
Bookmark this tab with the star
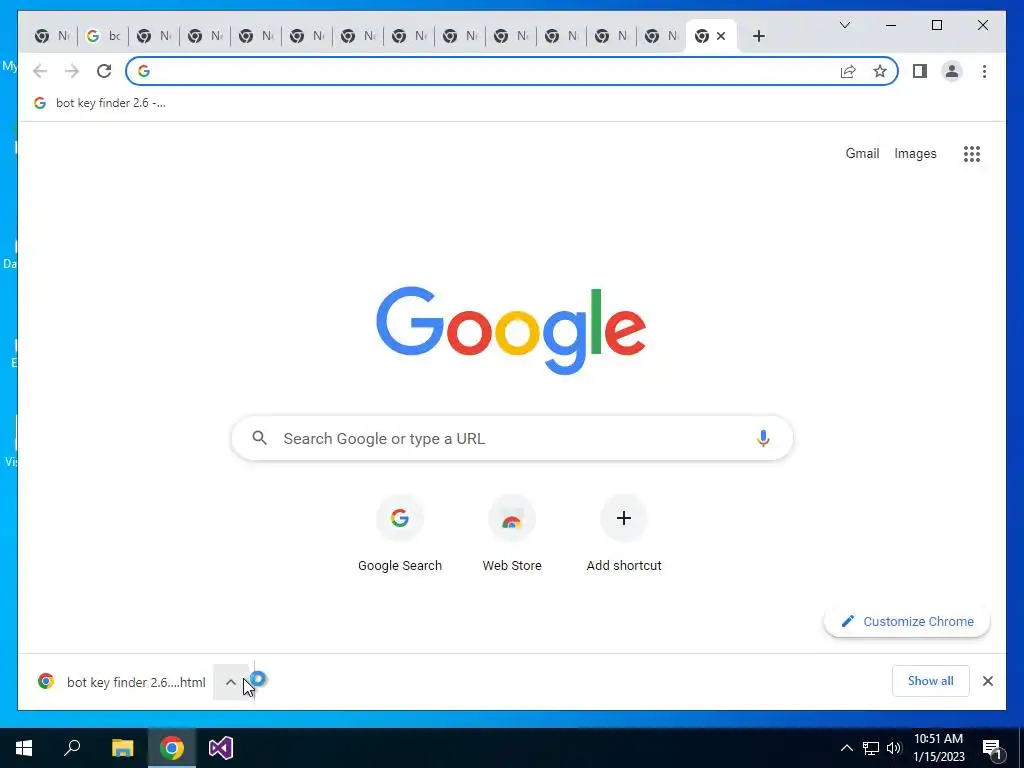tap(880, 71)
